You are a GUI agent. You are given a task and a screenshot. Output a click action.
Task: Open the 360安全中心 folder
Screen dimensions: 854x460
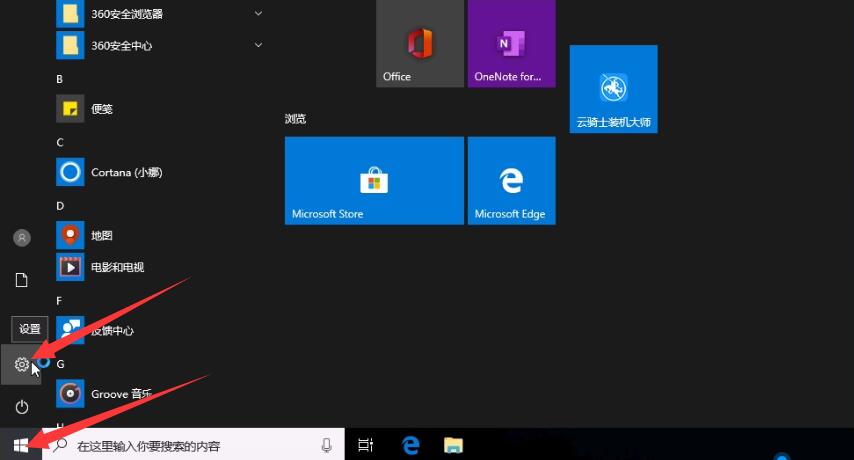(161, 45)
